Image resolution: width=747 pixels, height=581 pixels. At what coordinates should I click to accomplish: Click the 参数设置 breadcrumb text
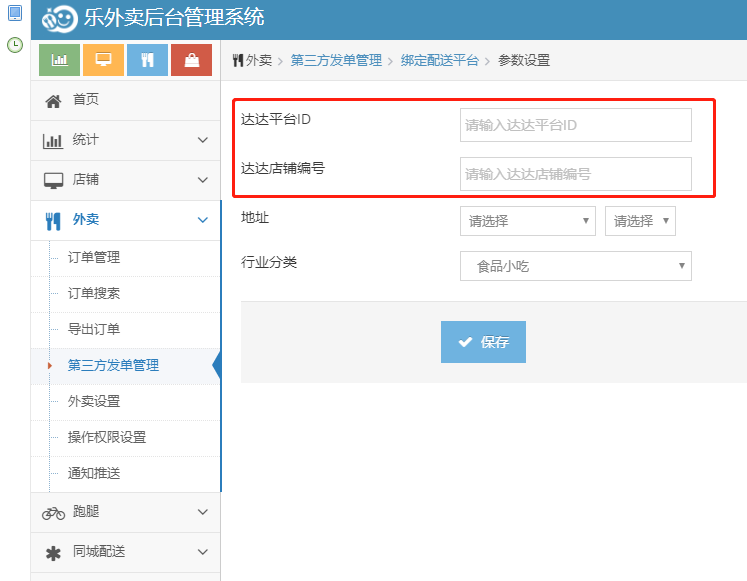(524, 60)
